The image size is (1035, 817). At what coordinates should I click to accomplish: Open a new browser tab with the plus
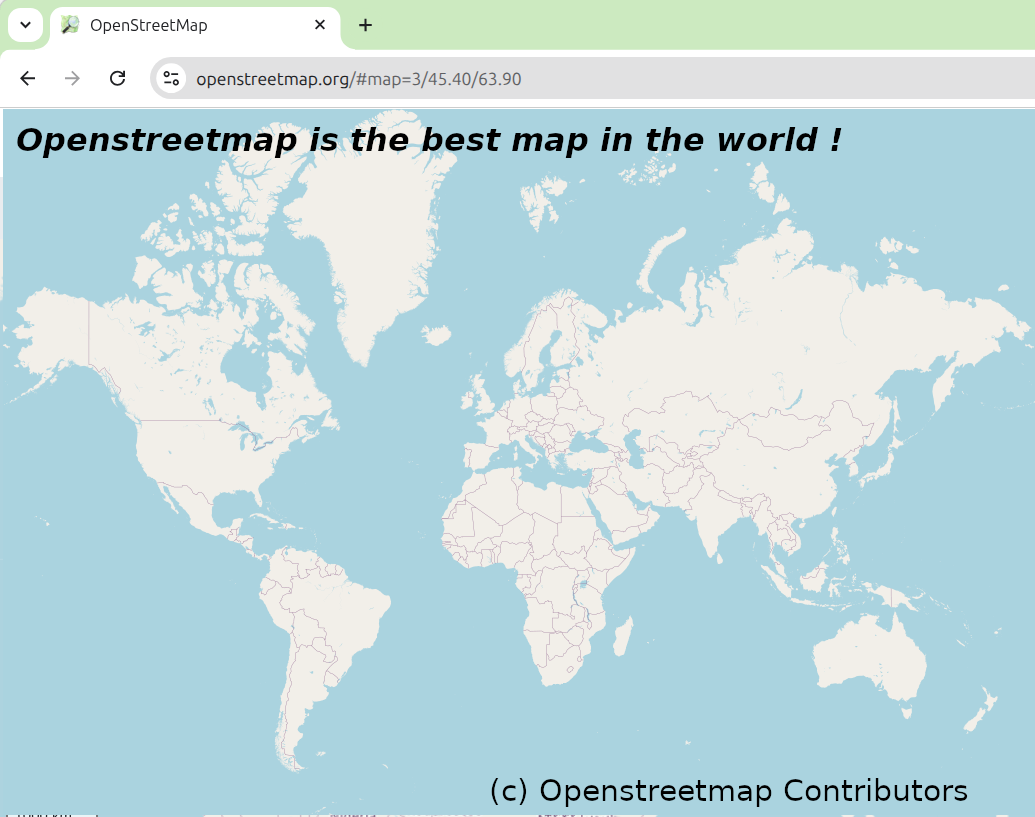(x=365, y=25)
